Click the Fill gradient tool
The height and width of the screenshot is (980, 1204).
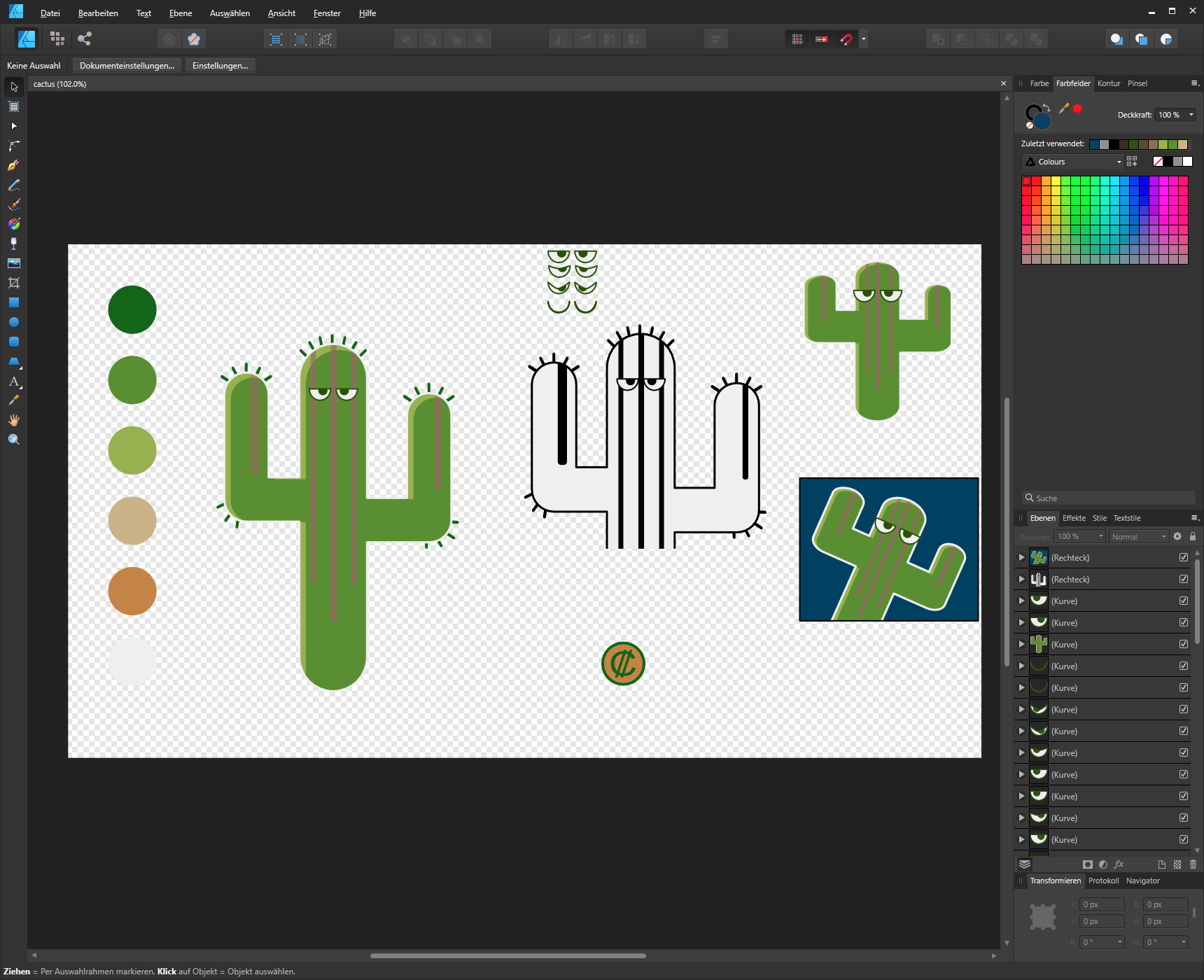coord(13,224)
